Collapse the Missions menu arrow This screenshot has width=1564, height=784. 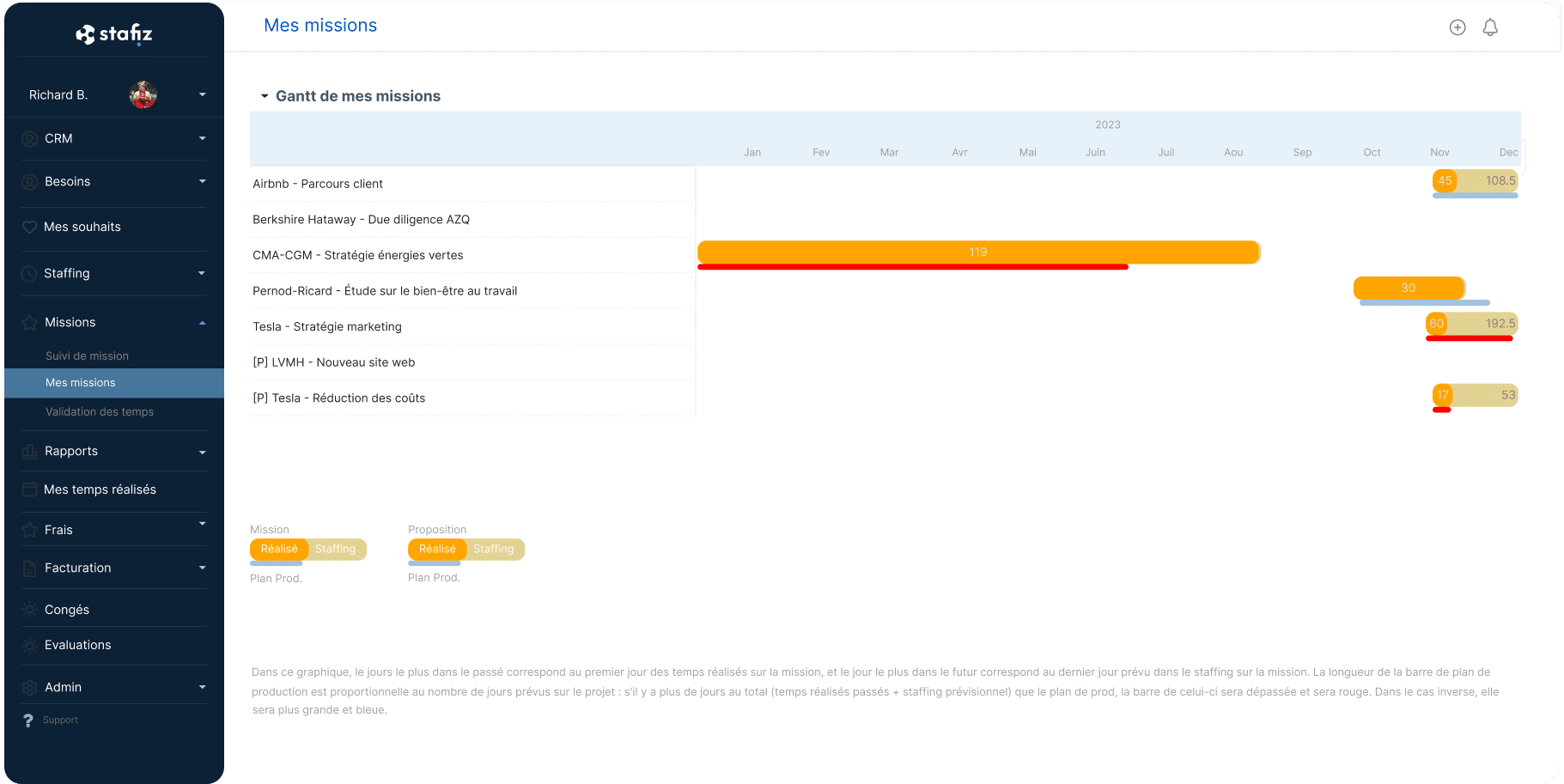click(x=203, y=323)
